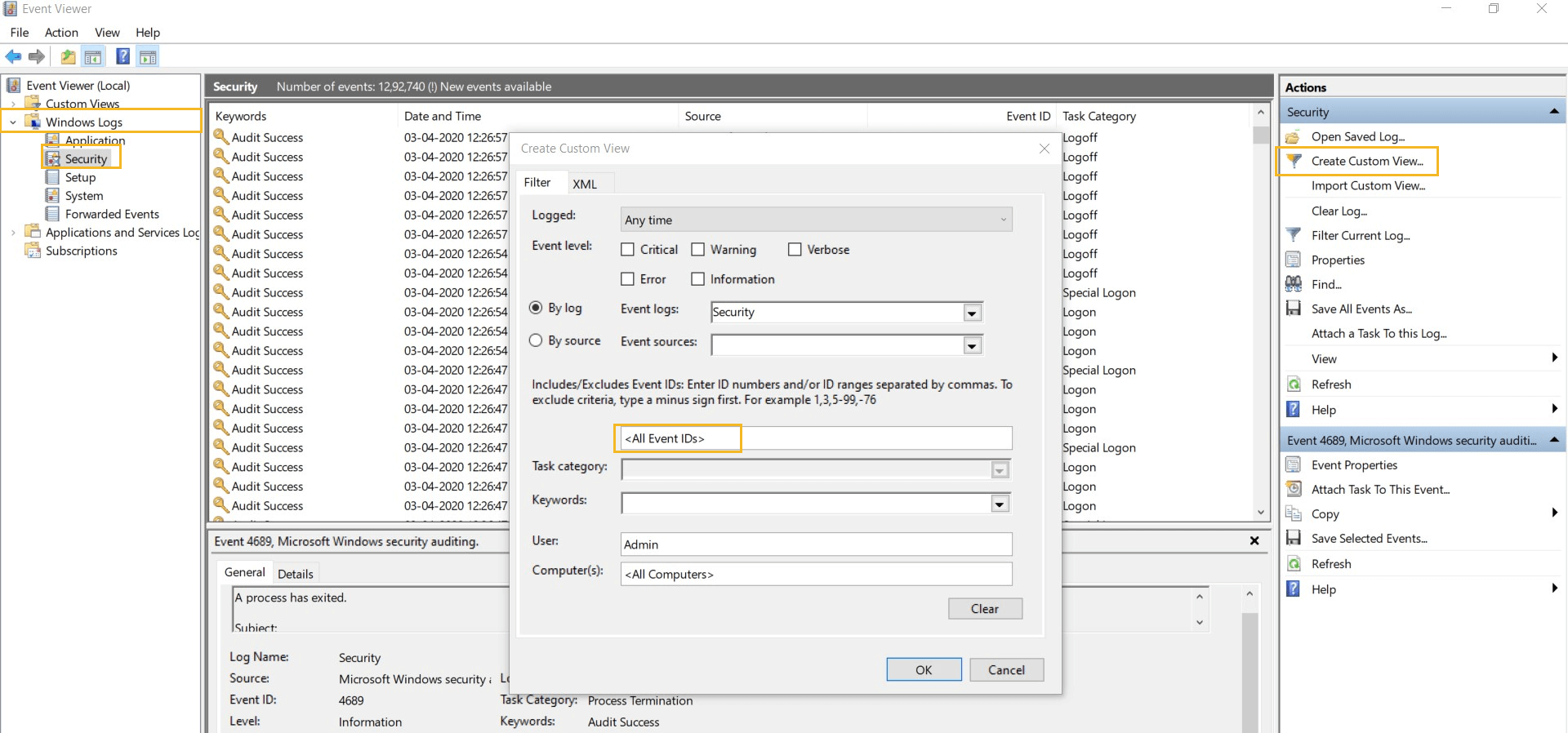The height and width of the screenshot is (733, 1568).
Task: Click the Refresh icon under Event 4689 section
Action: coord(1294,563)
